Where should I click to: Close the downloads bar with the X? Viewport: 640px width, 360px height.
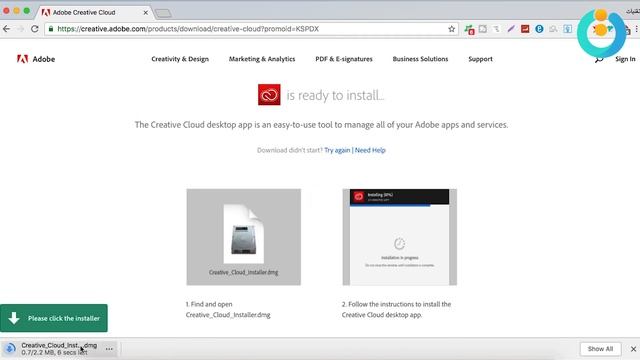(633, 349)
